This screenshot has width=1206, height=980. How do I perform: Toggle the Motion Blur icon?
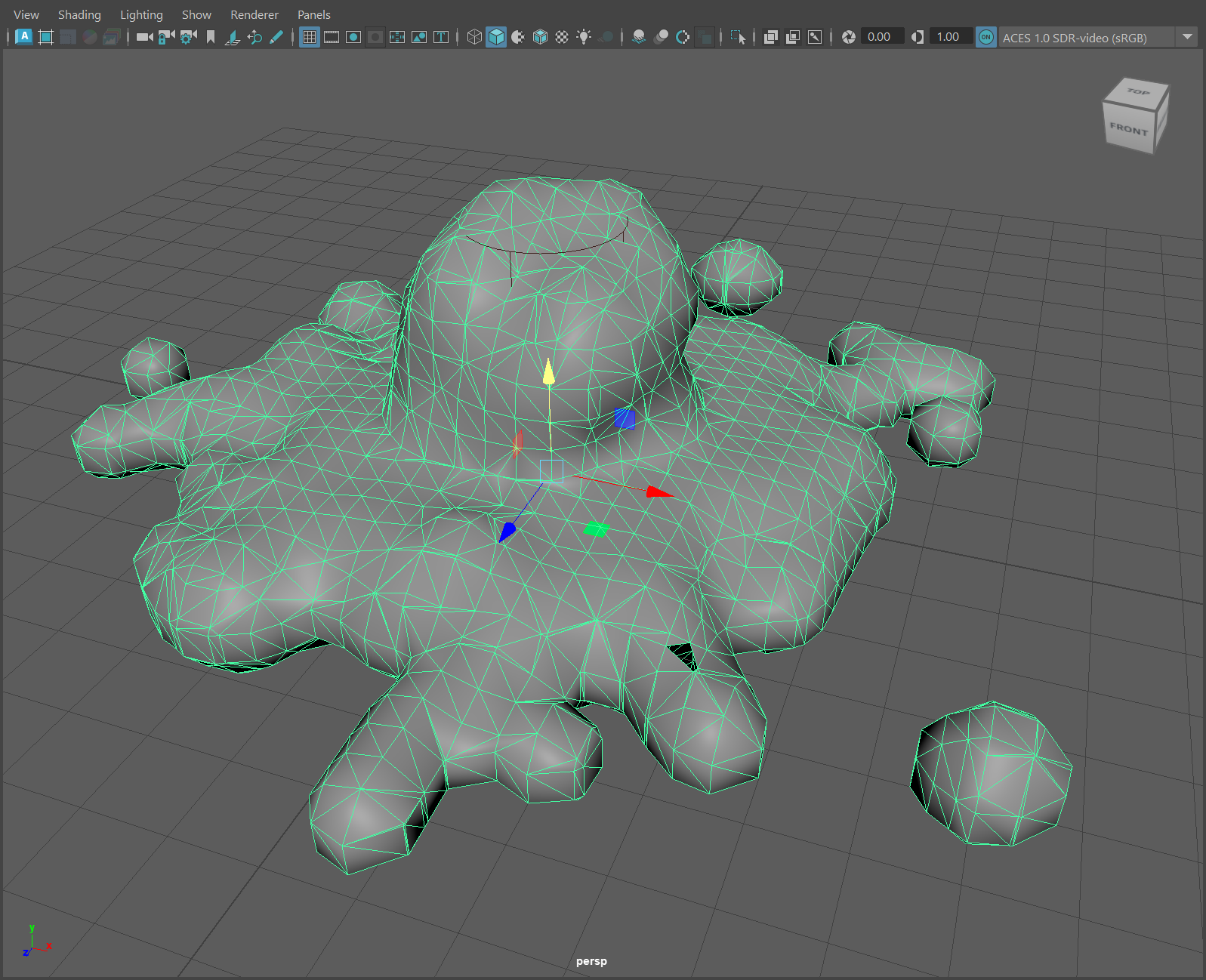click(661, 37)
